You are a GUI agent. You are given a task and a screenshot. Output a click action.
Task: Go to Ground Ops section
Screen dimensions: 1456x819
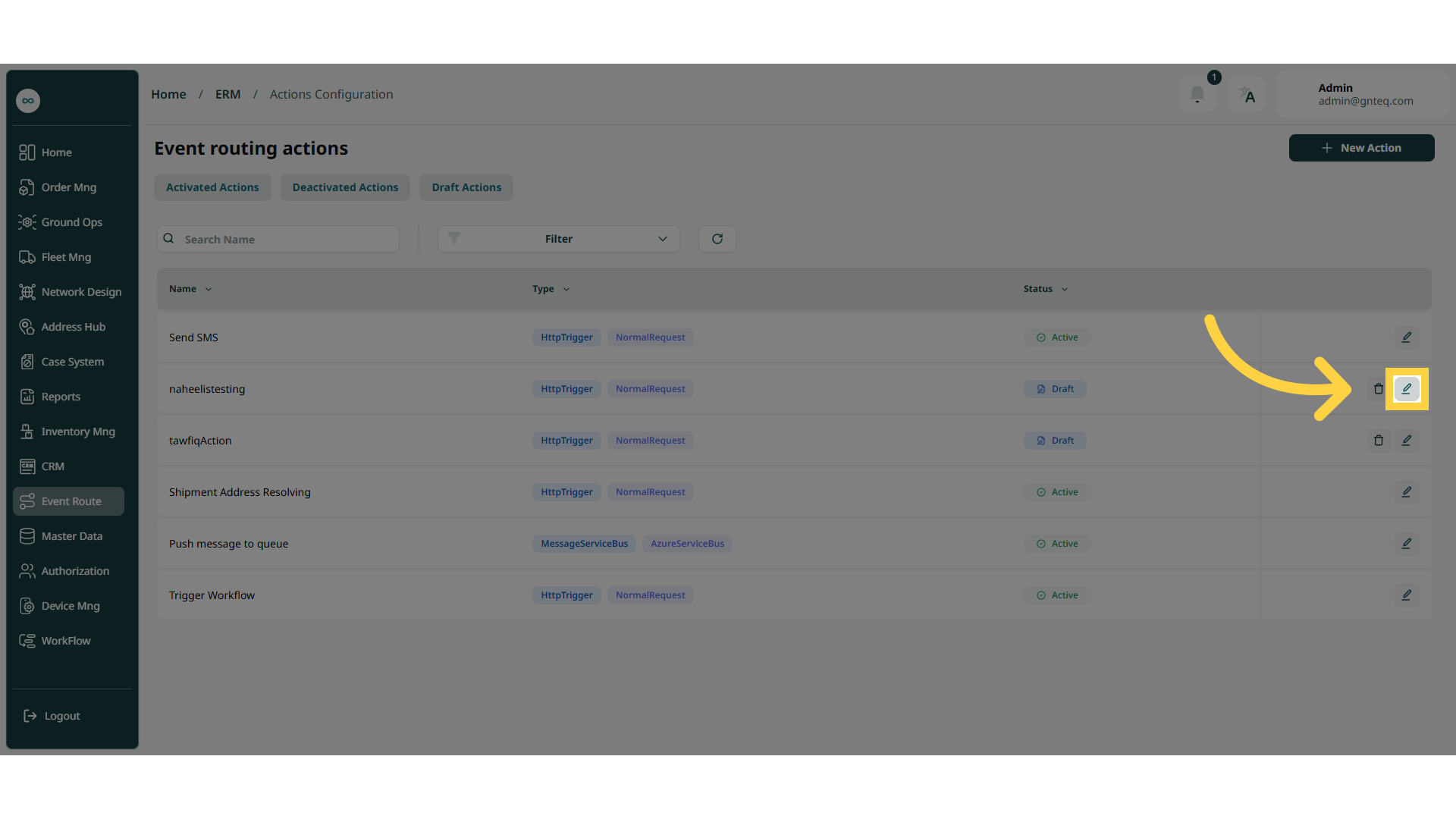pyautogui.click(x=68, y=222)
